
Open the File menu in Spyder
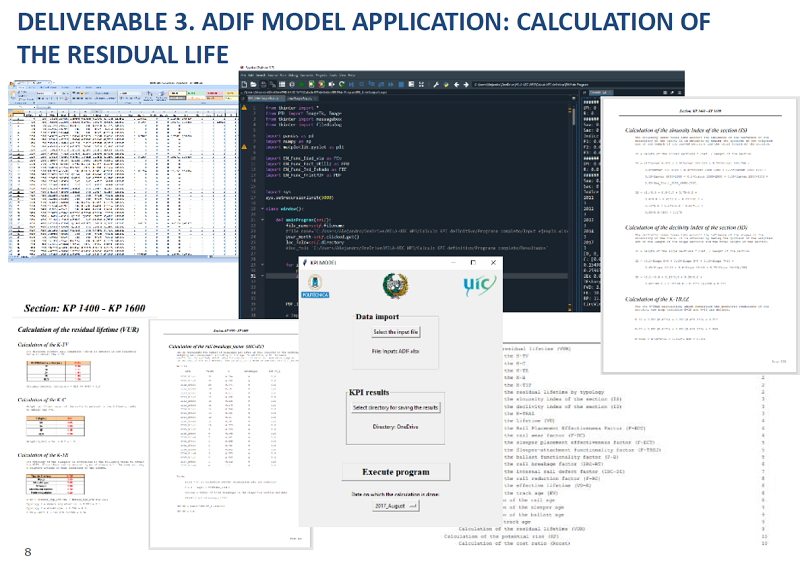click(x=243, y=75)
